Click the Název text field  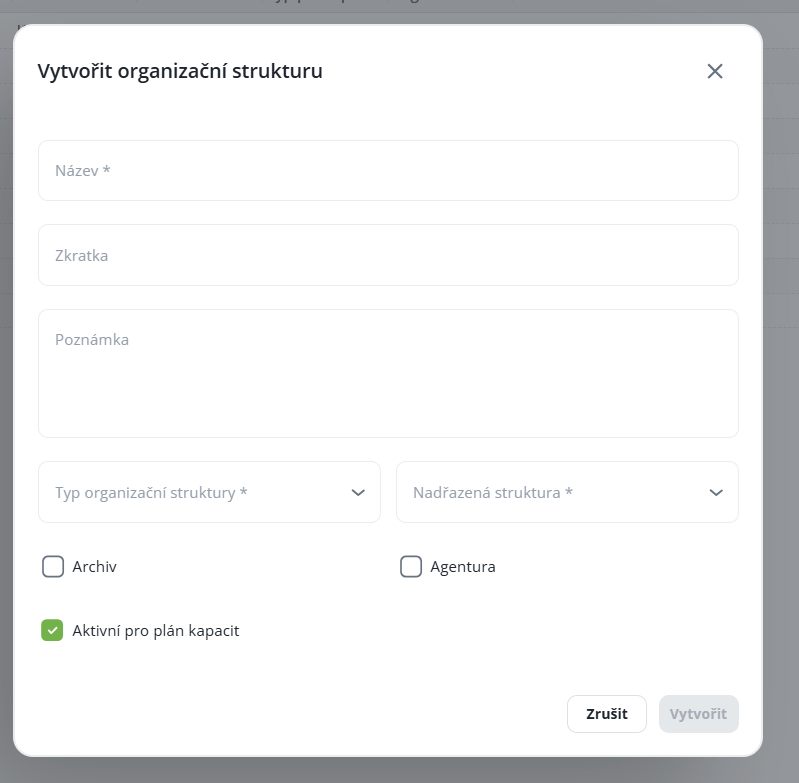click(x=388, y=171)
